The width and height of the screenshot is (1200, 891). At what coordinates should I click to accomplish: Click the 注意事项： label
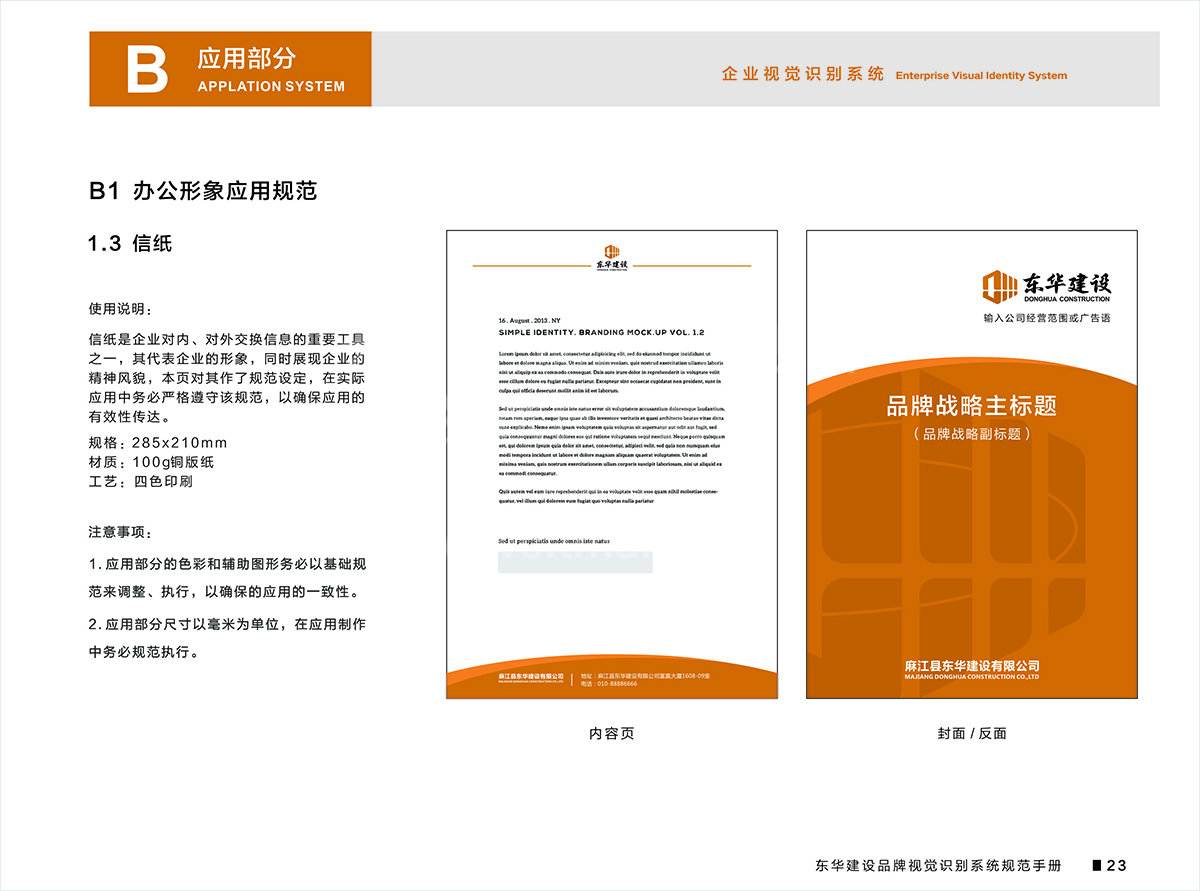[121, 533]
